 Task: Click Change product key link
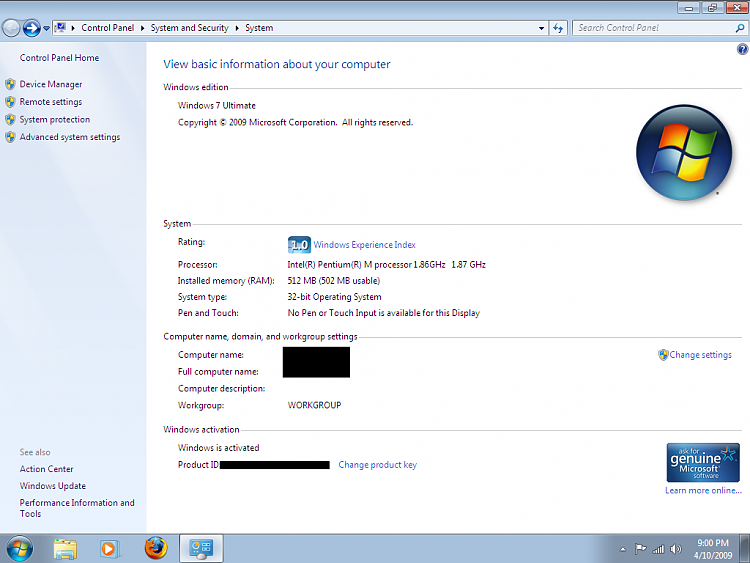(x=377, y=465)
